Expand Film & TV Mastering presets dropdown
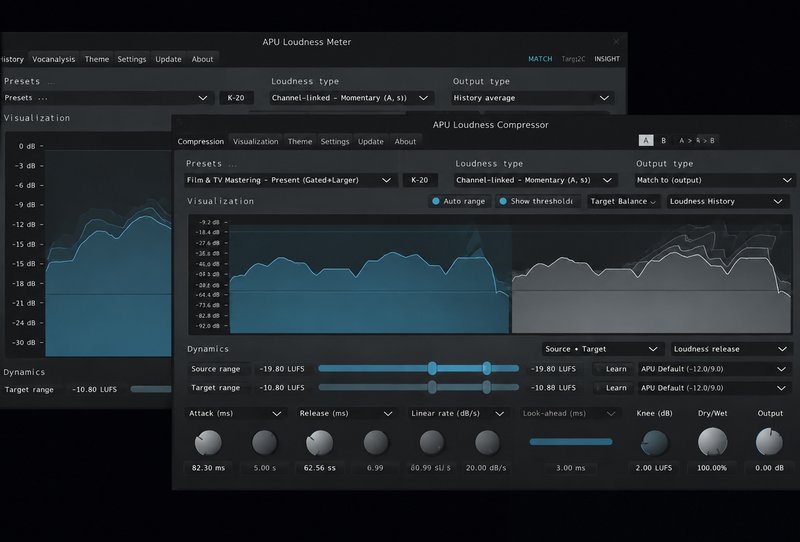Viewport: 800px width, 542px height. [x=290, y=180]
